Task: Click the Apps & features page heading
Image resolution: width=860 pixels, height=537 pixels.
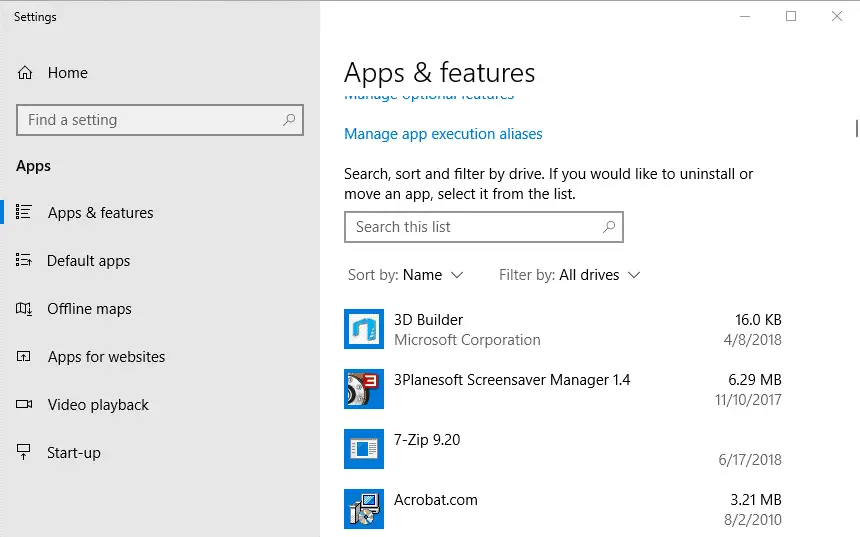Action: click(439, 73)
